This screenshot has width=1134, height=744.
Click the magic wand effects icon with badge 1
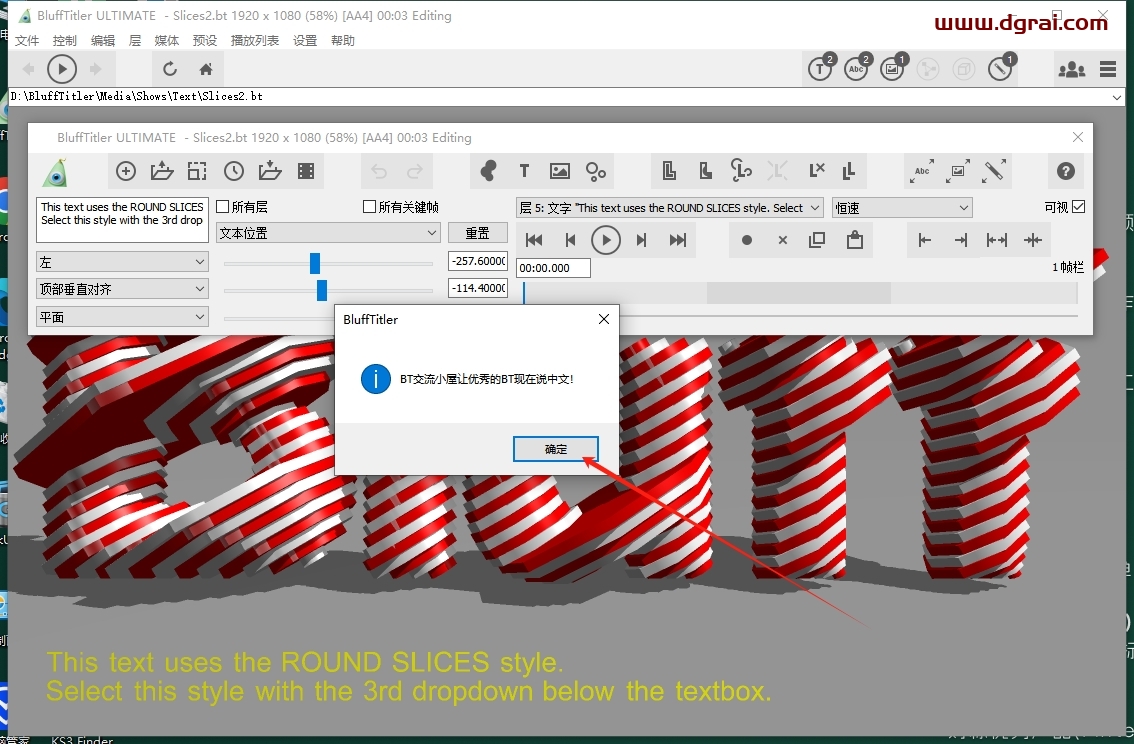coord(1002,68)
